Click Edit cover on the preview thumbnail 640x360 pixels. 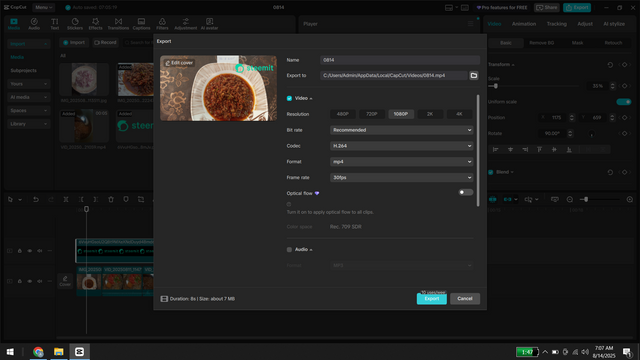click(x=179, y=63)
